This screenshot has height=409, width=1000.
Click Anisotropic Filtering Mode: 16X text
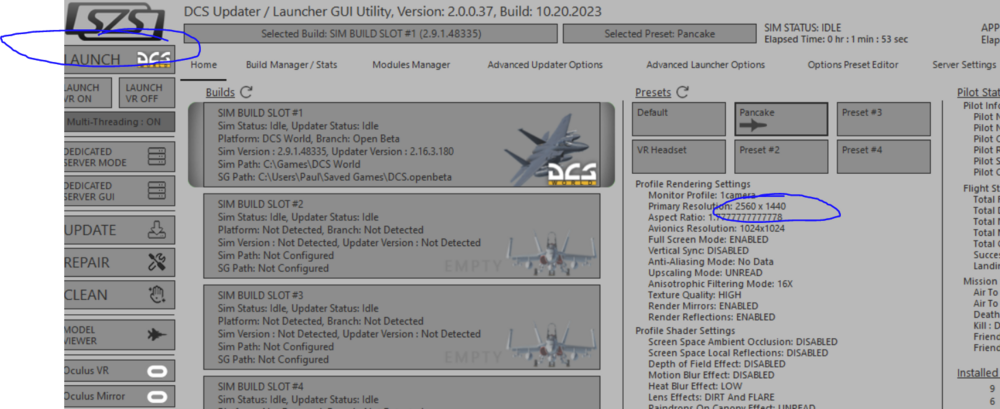[720, 284]
